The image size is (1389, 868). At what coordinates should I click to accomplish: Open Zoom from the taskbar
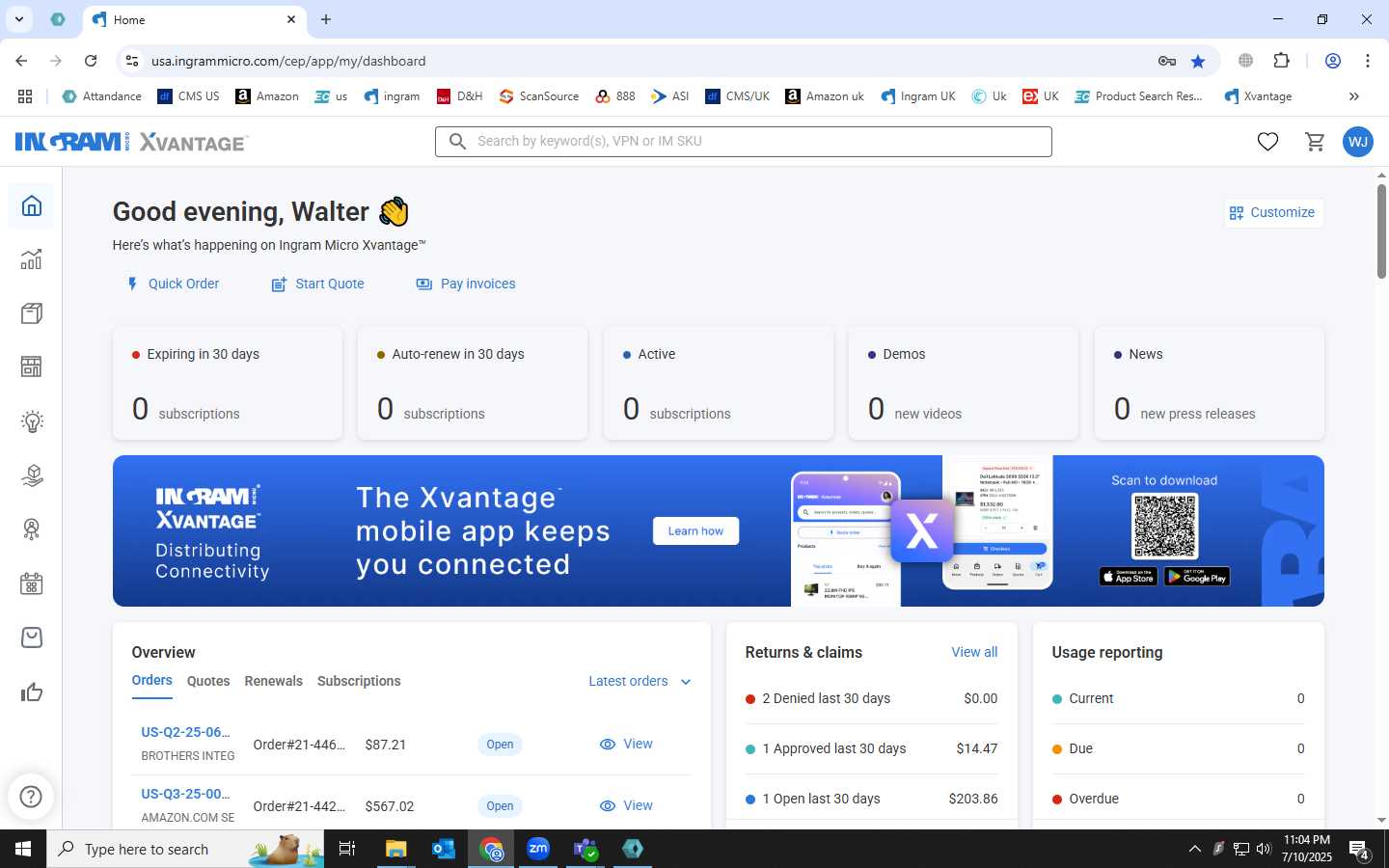(538, 849)
